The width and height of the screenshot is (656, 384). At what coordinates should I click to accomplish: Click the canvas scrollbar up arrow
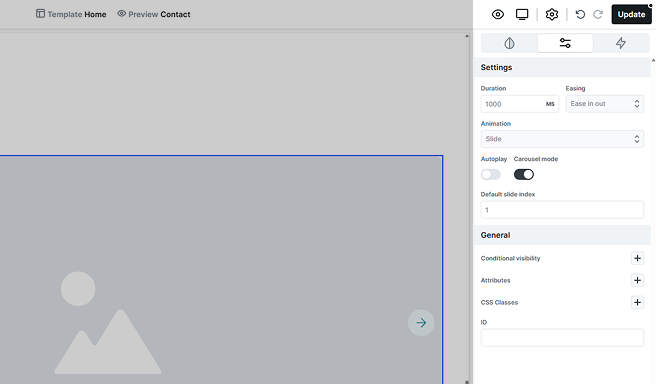[467, 36]
